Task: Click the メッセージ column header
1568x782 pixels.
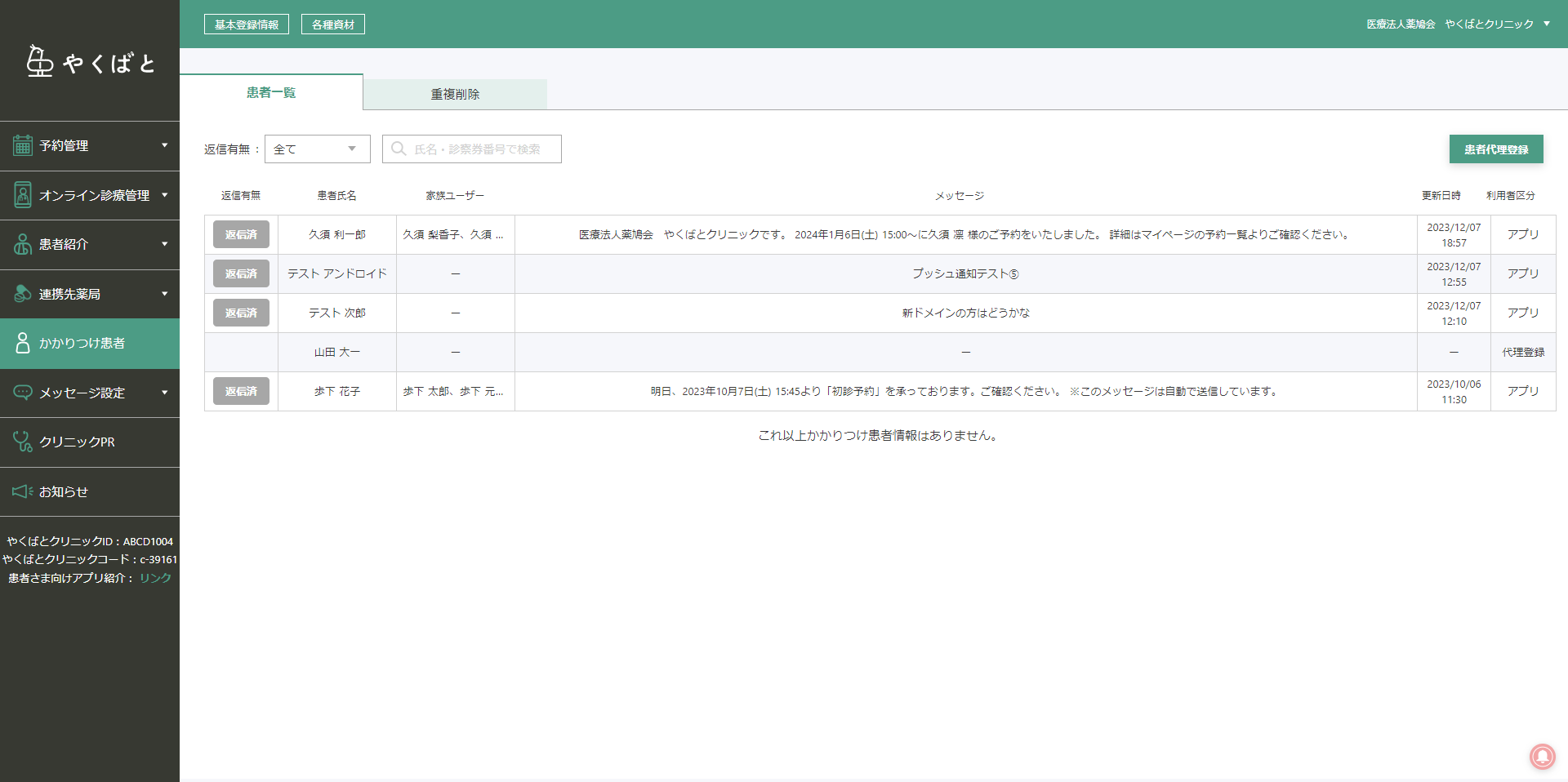Action: 960,195
